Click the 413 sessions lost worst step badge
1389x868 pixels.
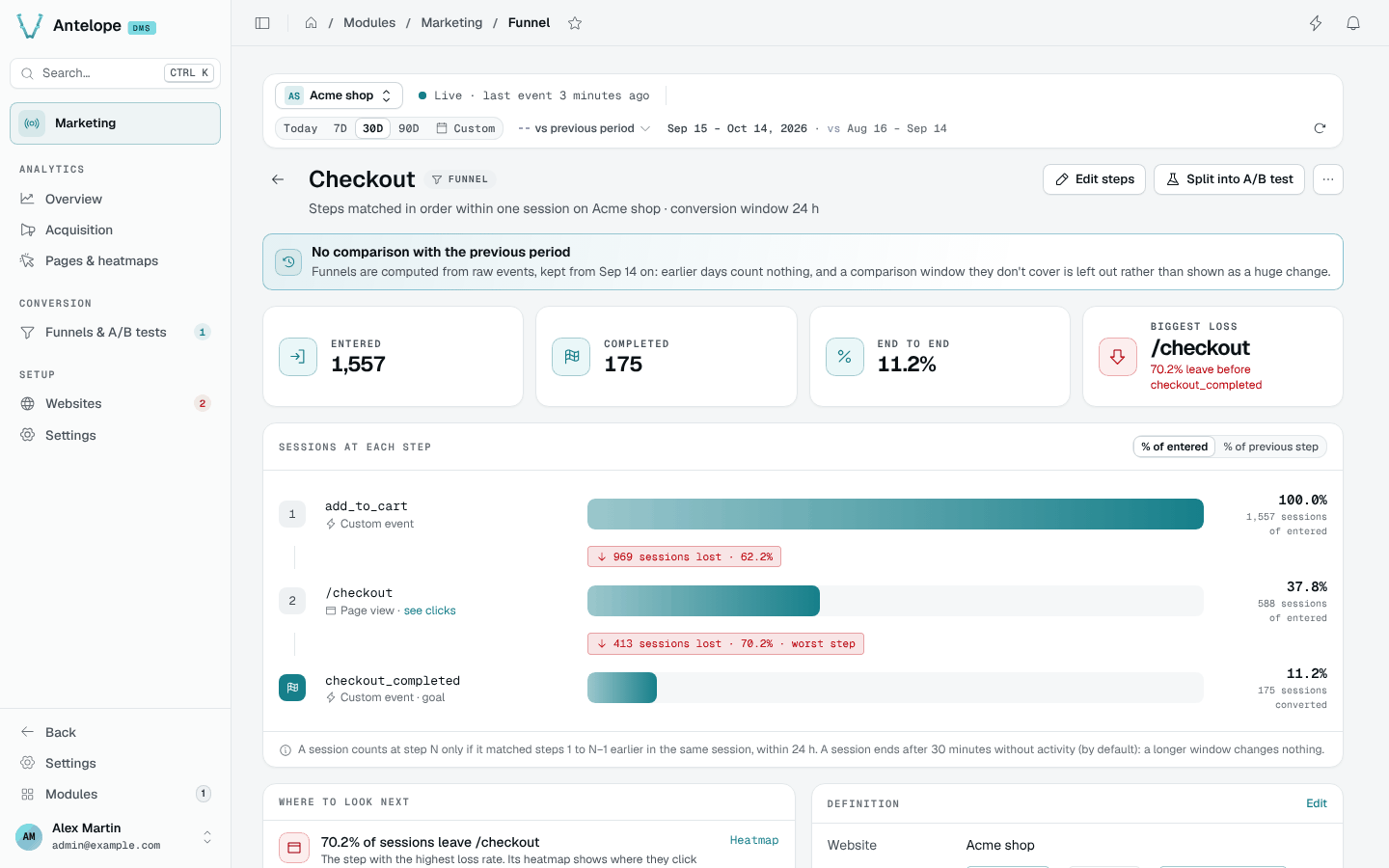tap(725, 643)
